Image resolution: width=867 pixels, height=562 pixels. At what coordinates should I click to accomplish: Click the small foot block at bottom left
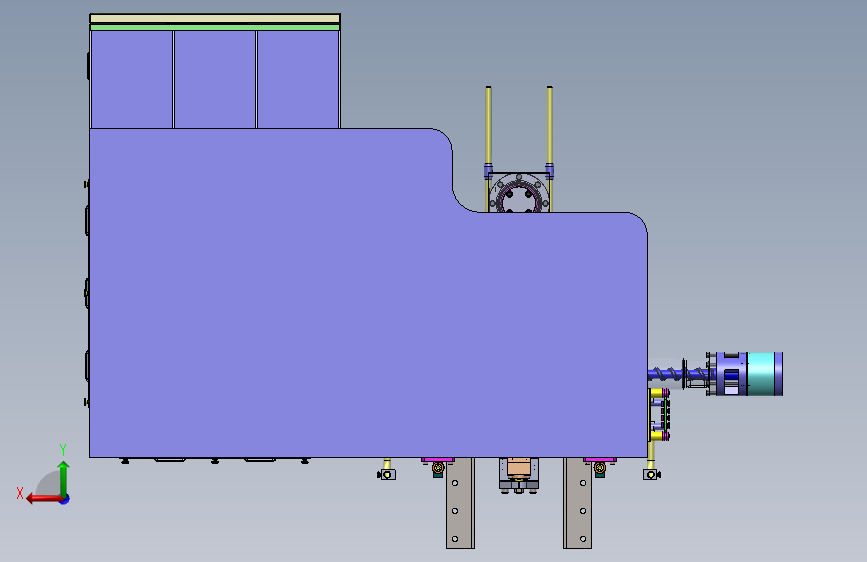point(387,475)
